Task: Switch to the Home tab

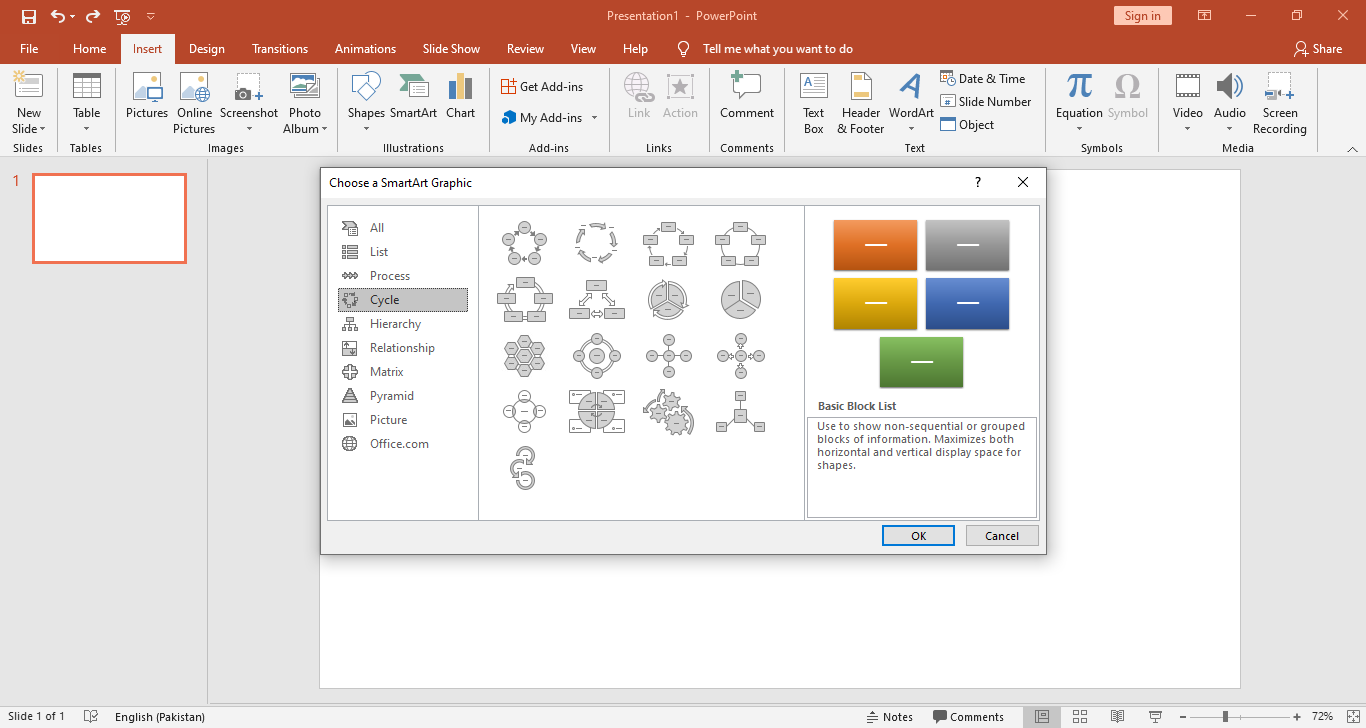Action: [x=89, y=49]
